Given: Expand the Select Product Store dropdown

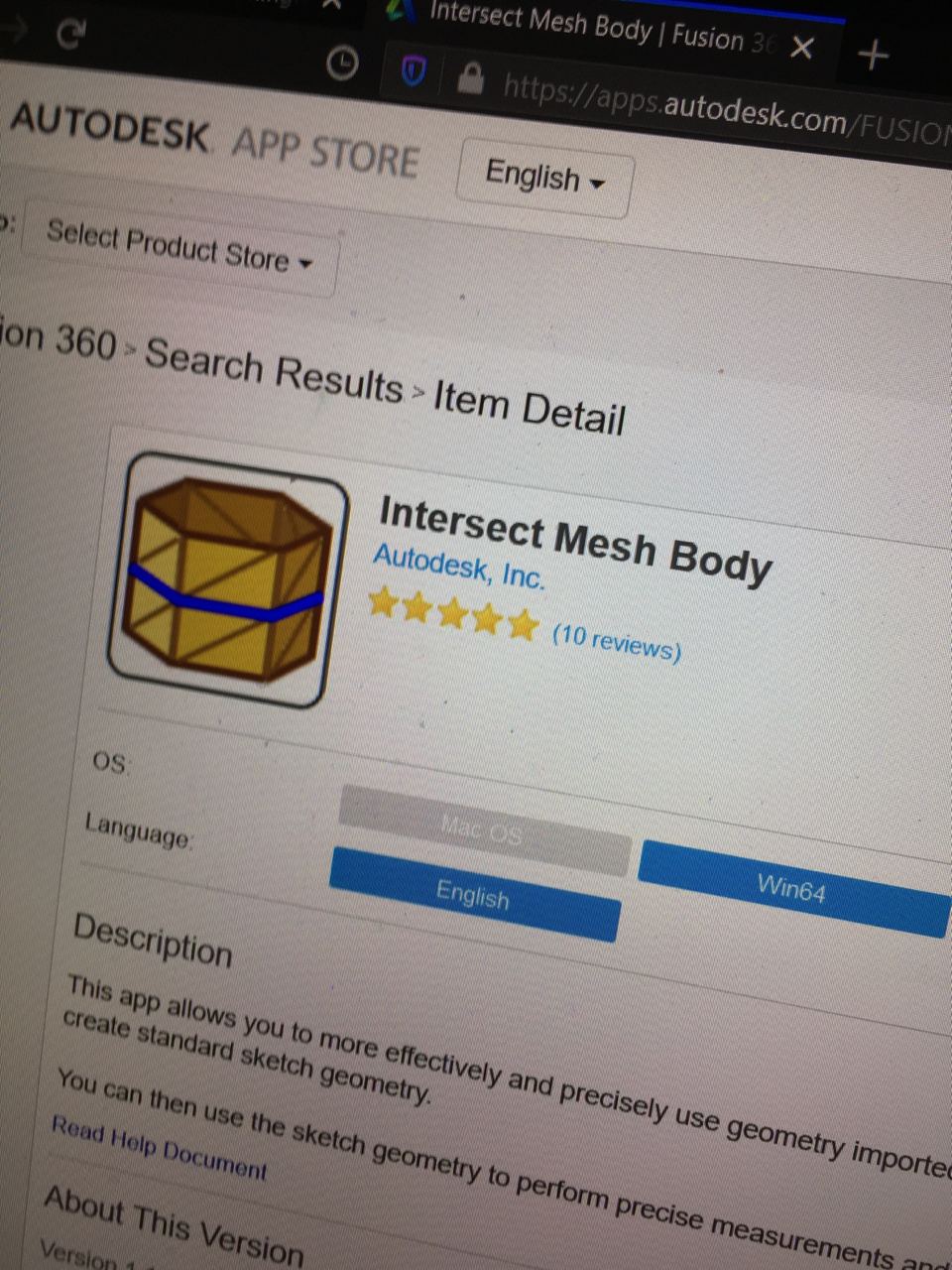Looking at the screenshot, I should [x=178, y=247].
